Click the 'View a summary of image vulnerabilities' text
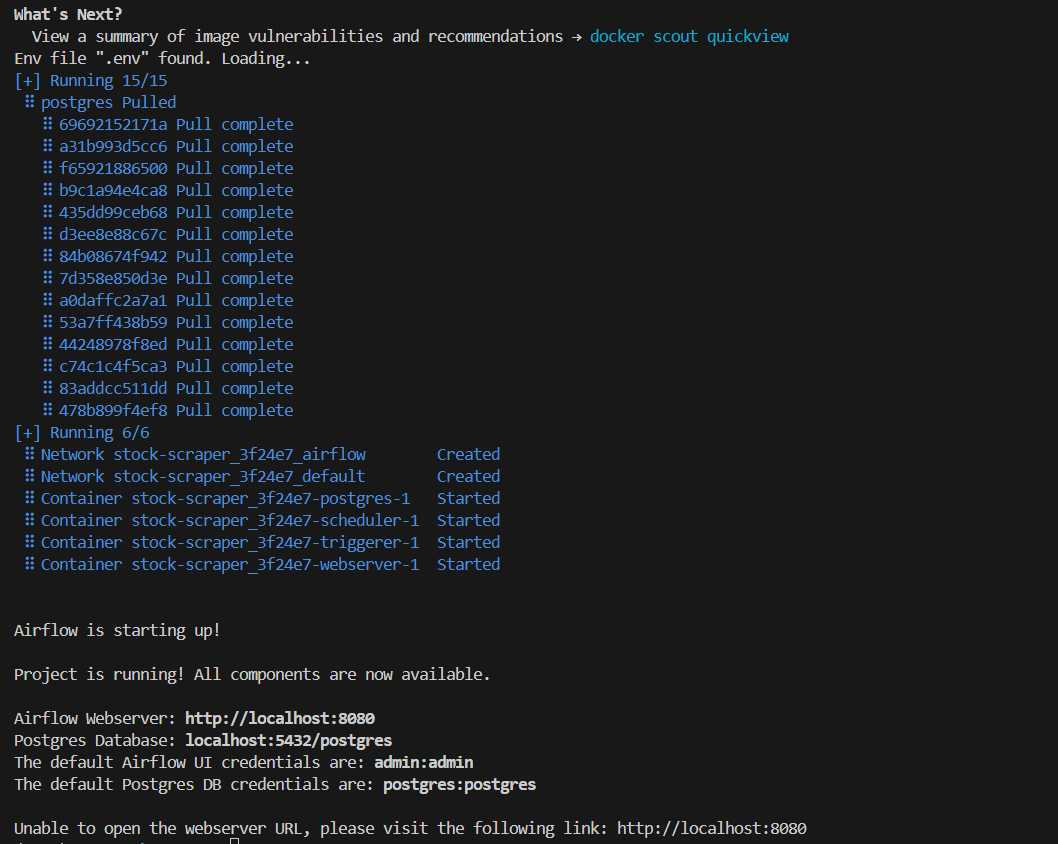 (x=297, y=36)
